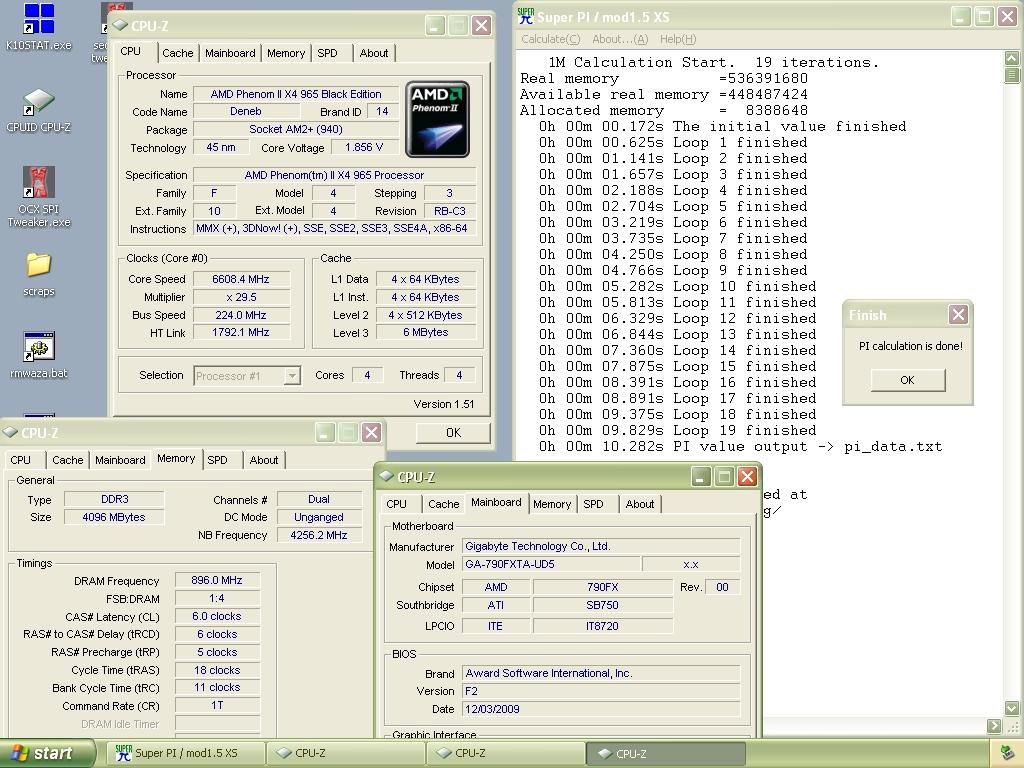Click the AMD Phenom II logo image

coord(437,120)
